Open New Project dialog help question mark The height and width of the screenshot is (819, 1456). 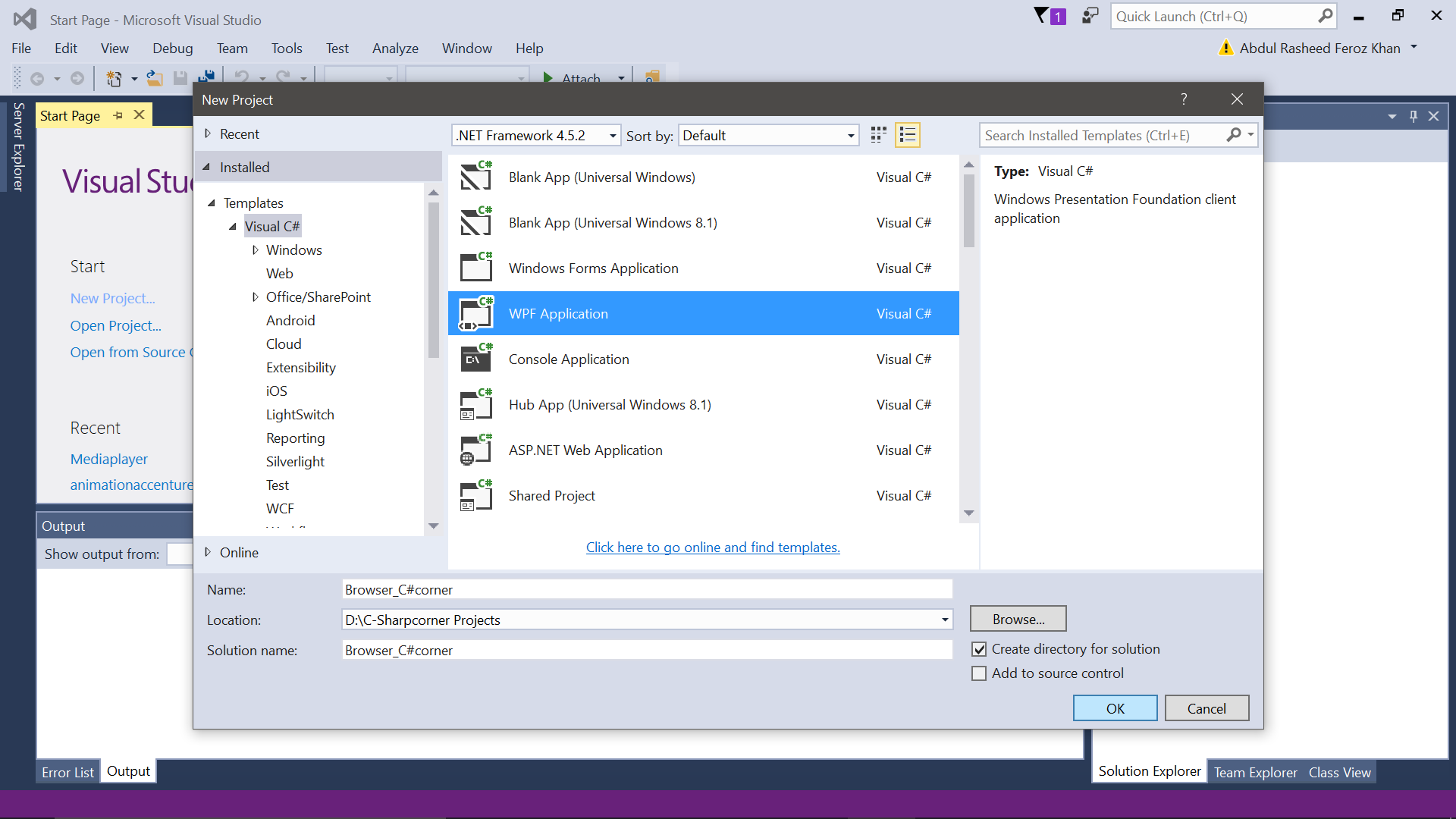pyautogui.click(x=1184, y=99)
